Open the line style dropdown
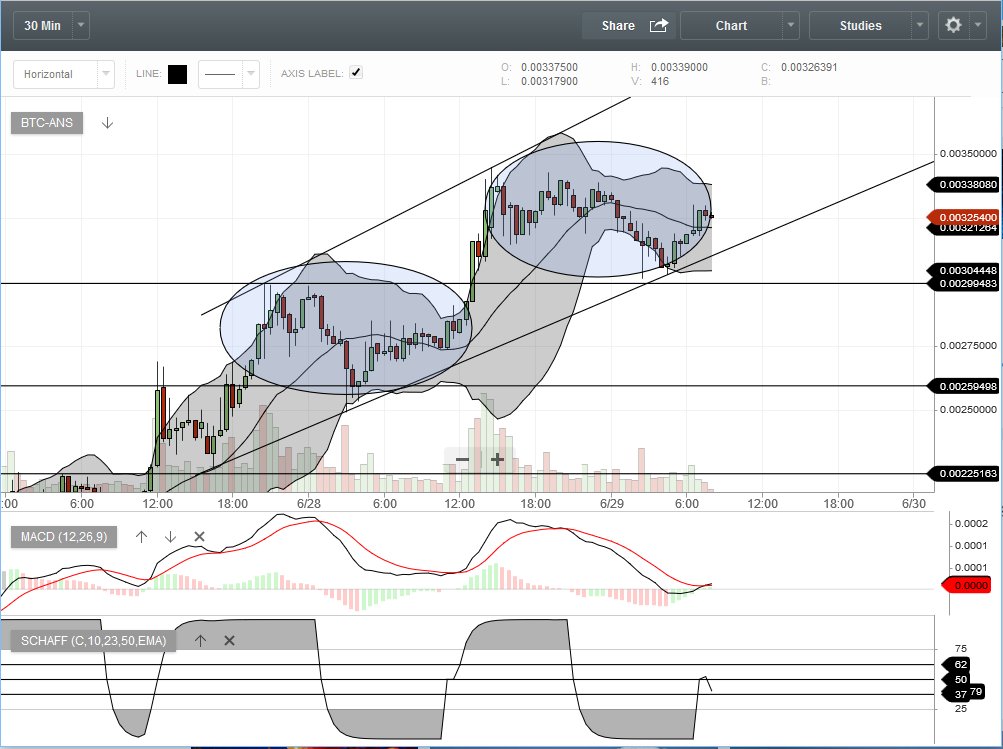 tap(251, 74)
